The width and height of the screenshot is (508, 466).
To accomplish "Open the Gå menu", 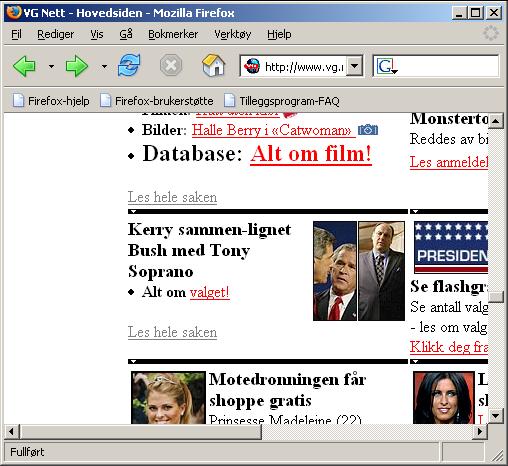I will (126, 34).
